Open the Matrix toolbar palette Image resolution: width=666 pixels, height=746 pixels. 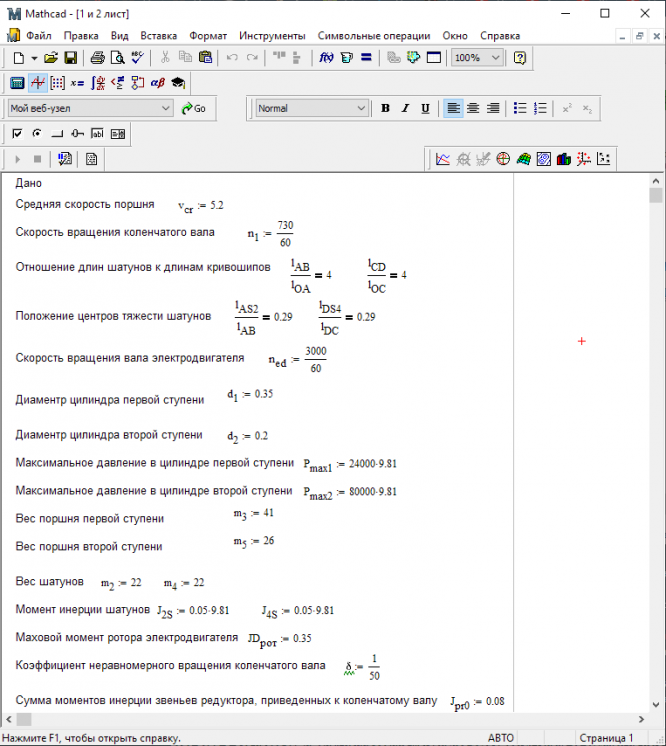58,83
